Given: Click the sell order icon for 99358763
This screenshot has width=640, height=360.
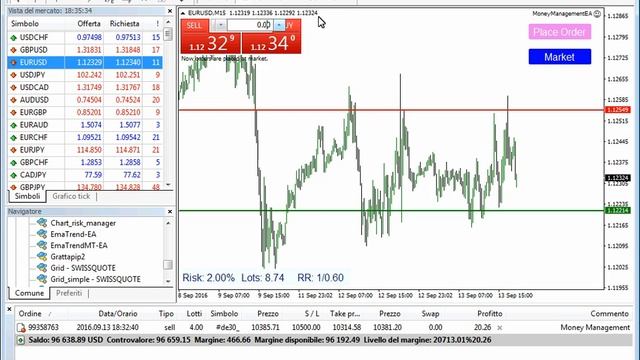Looking at the screenshot, I should coord(21,328).
